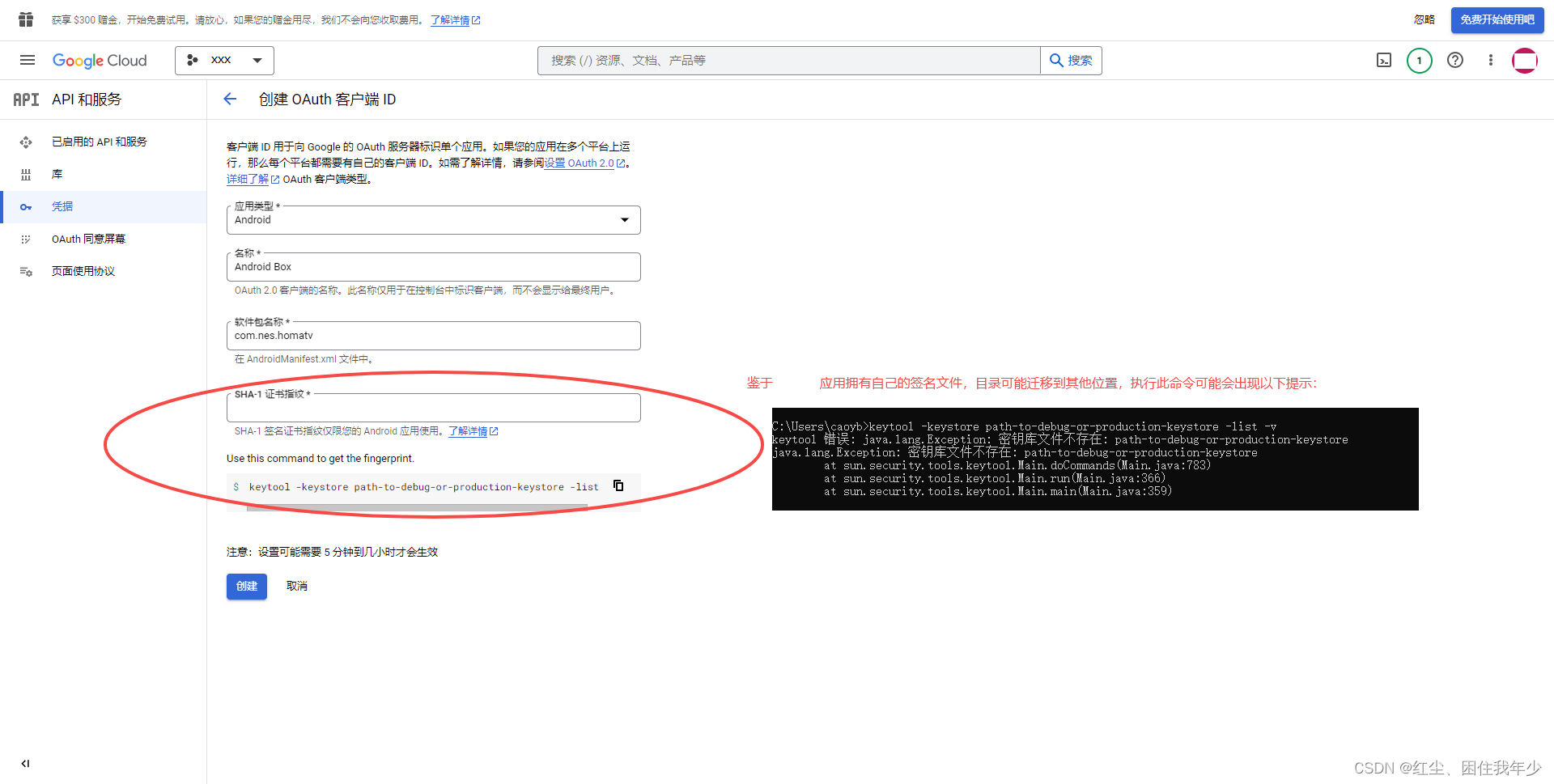Click the OAuth consent screen dots icon
This screenshot has width=1554, height=784.
(x=26, y=239)
